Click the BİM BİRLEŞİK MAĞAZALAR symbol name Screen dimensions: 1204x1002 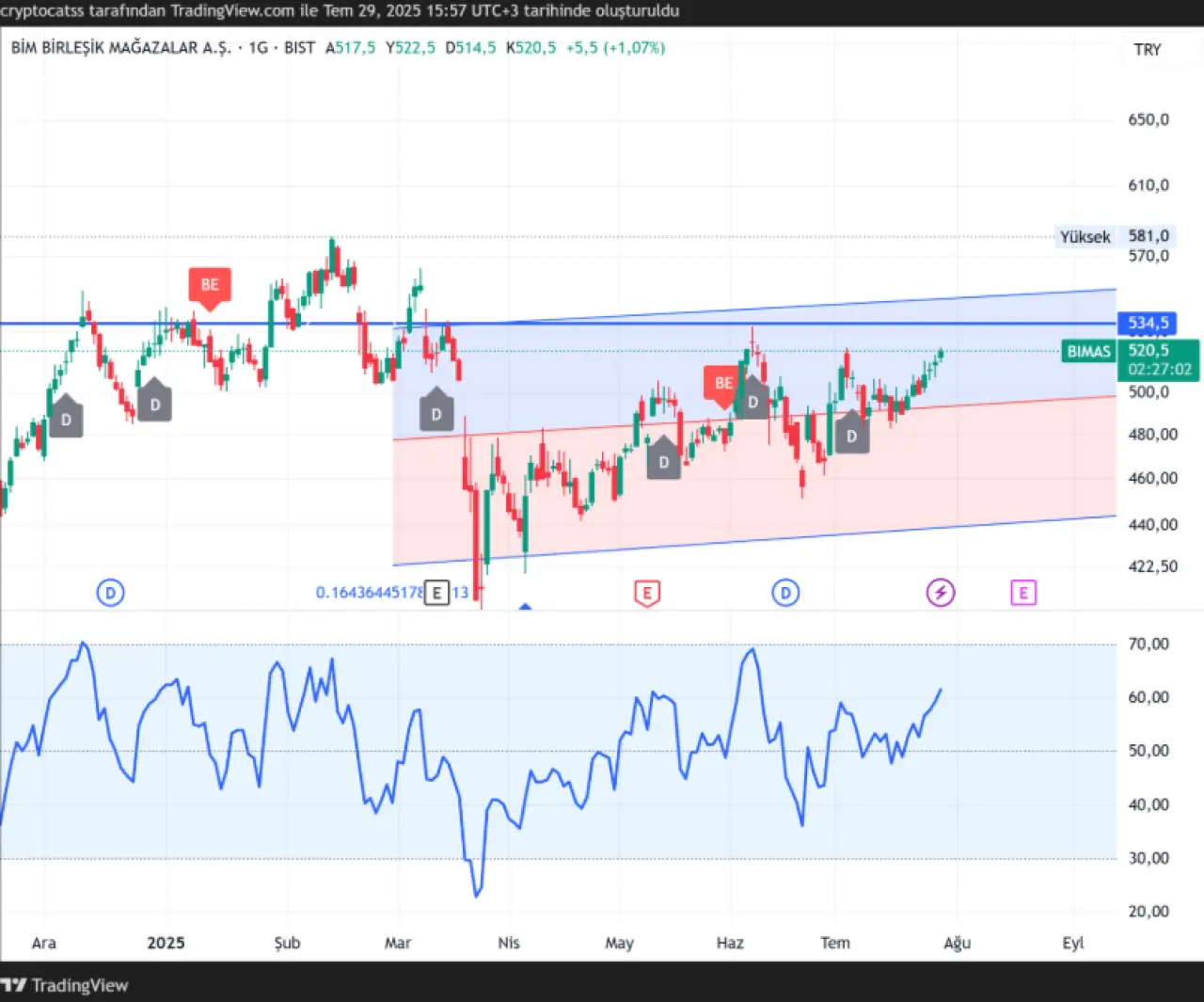click(x=120, y=48)
